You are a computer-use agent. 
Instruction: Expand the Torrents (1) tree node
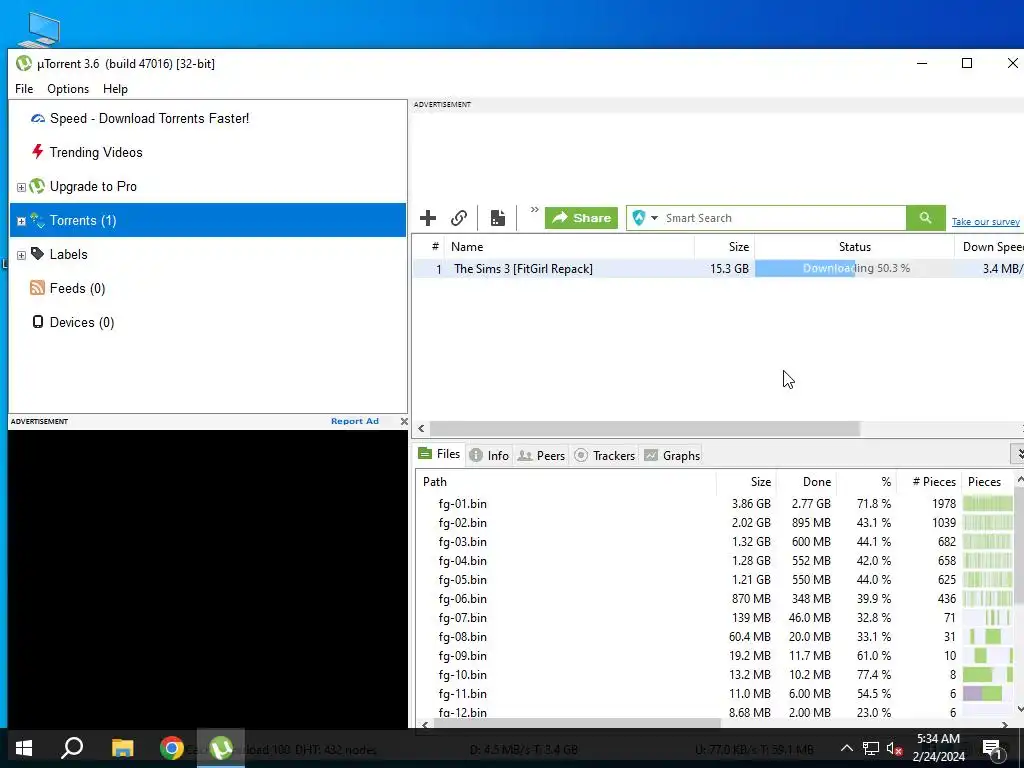pos(21,221)
